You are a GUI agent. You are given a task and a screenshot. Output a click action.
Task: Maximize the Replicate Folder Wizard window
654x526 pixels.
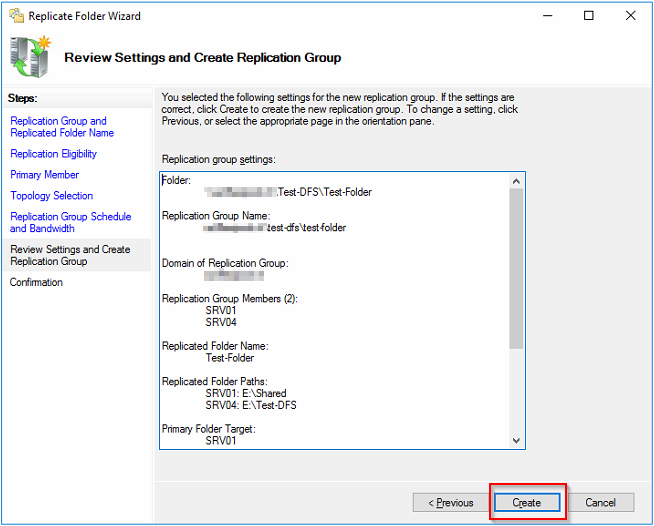pyautogui.click(x=589, y=16)
